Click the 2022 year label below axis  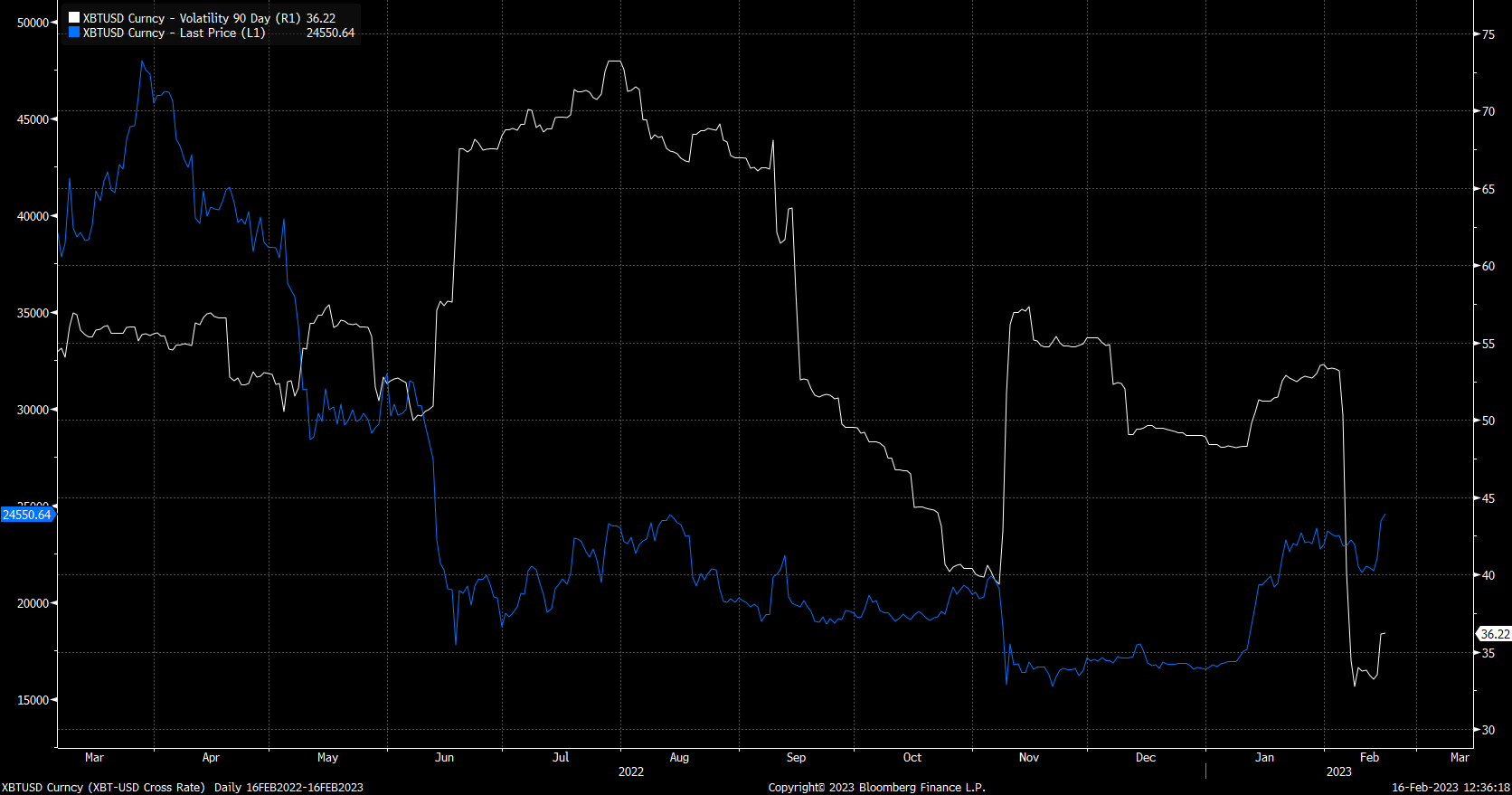[631, 771]
